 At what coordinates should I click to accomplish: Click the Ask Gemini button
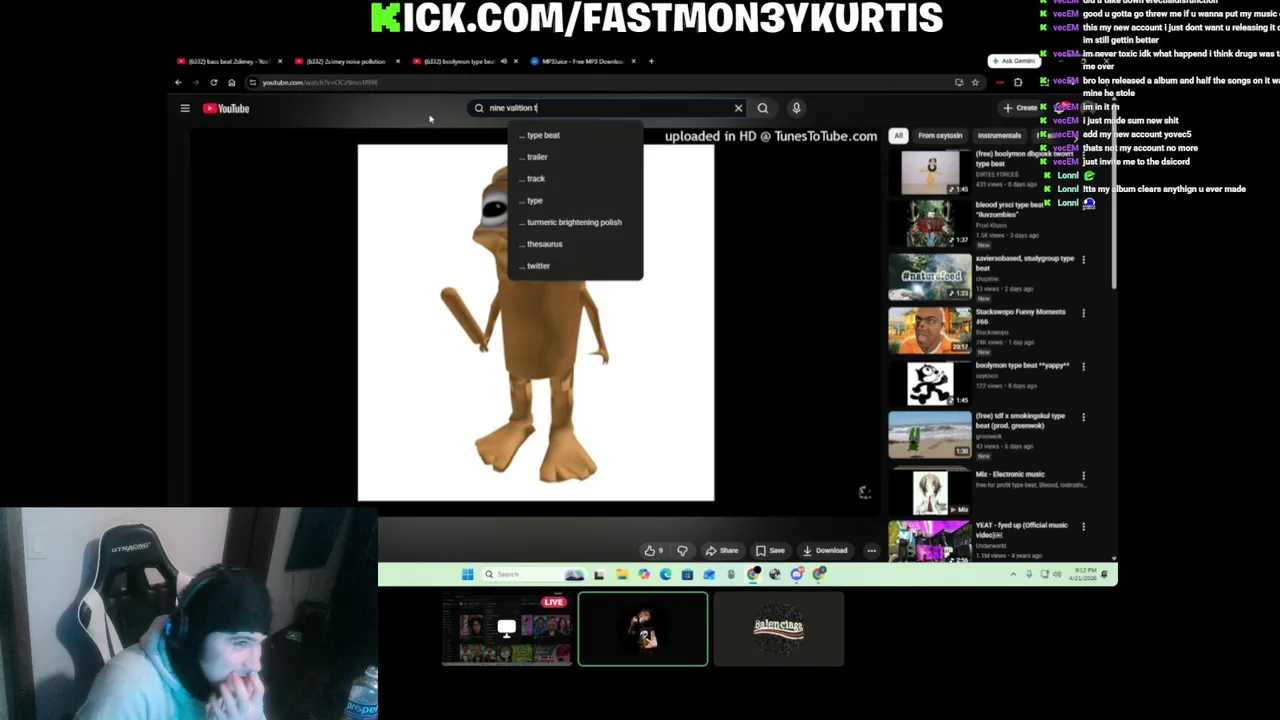point(1012,61)
